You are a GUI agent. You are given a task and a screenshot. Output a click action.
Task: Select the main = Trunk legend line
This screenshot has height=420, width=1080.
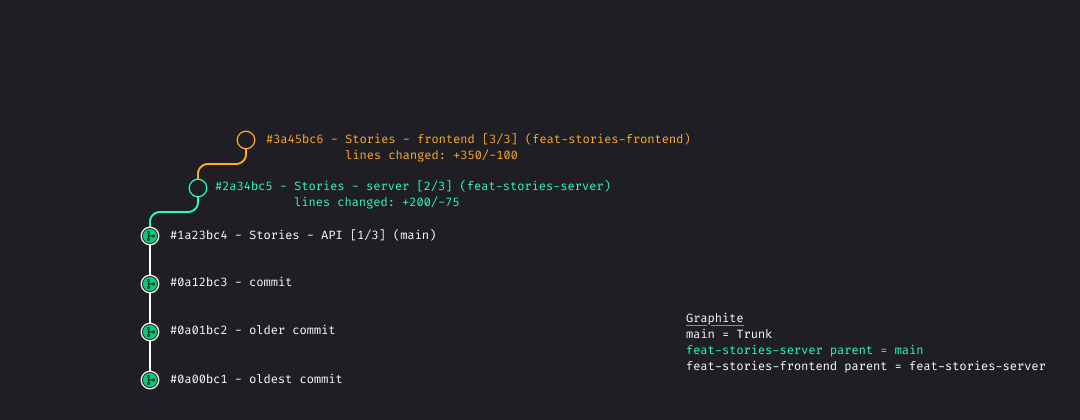click(x=729, y=334)
